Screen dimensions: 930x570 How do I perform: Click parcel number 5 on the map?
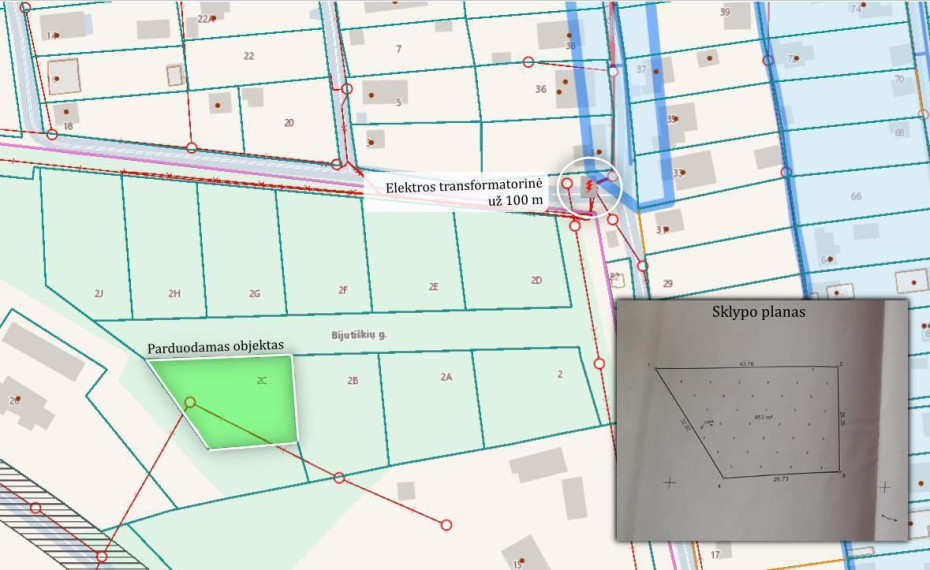click(x=399, y=103)
